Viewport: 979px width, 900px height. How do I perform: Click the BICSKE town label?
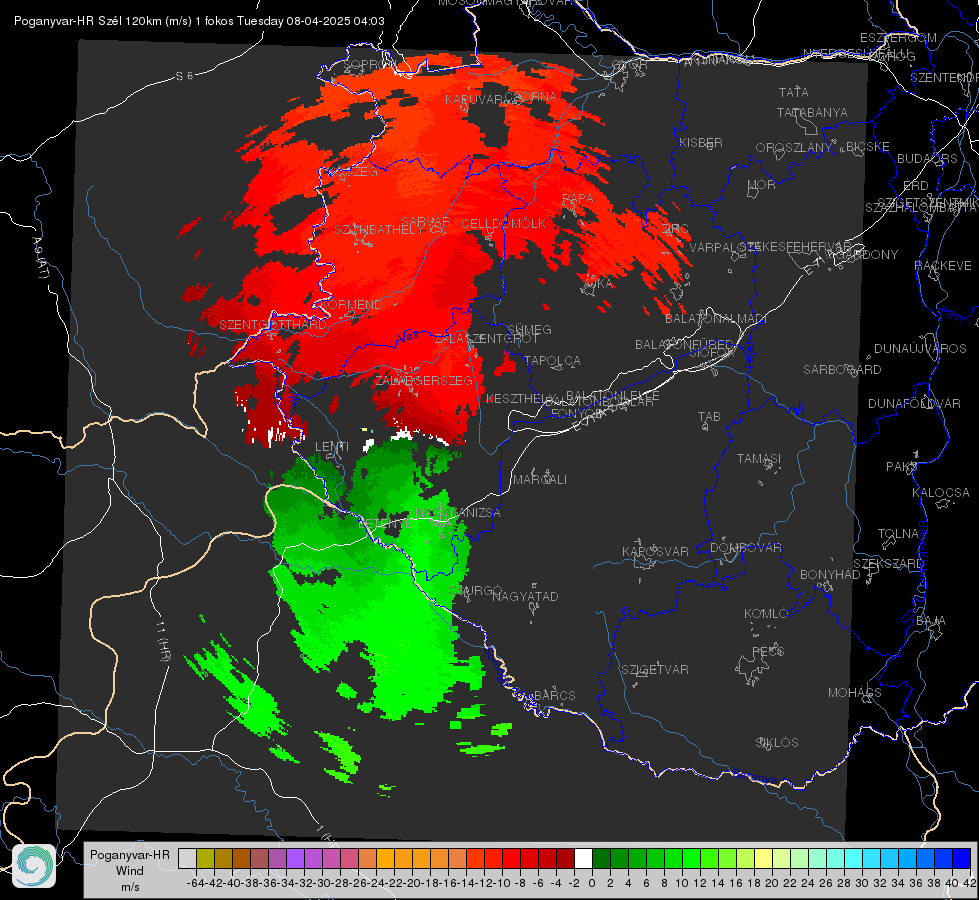[x=868, y=147]
